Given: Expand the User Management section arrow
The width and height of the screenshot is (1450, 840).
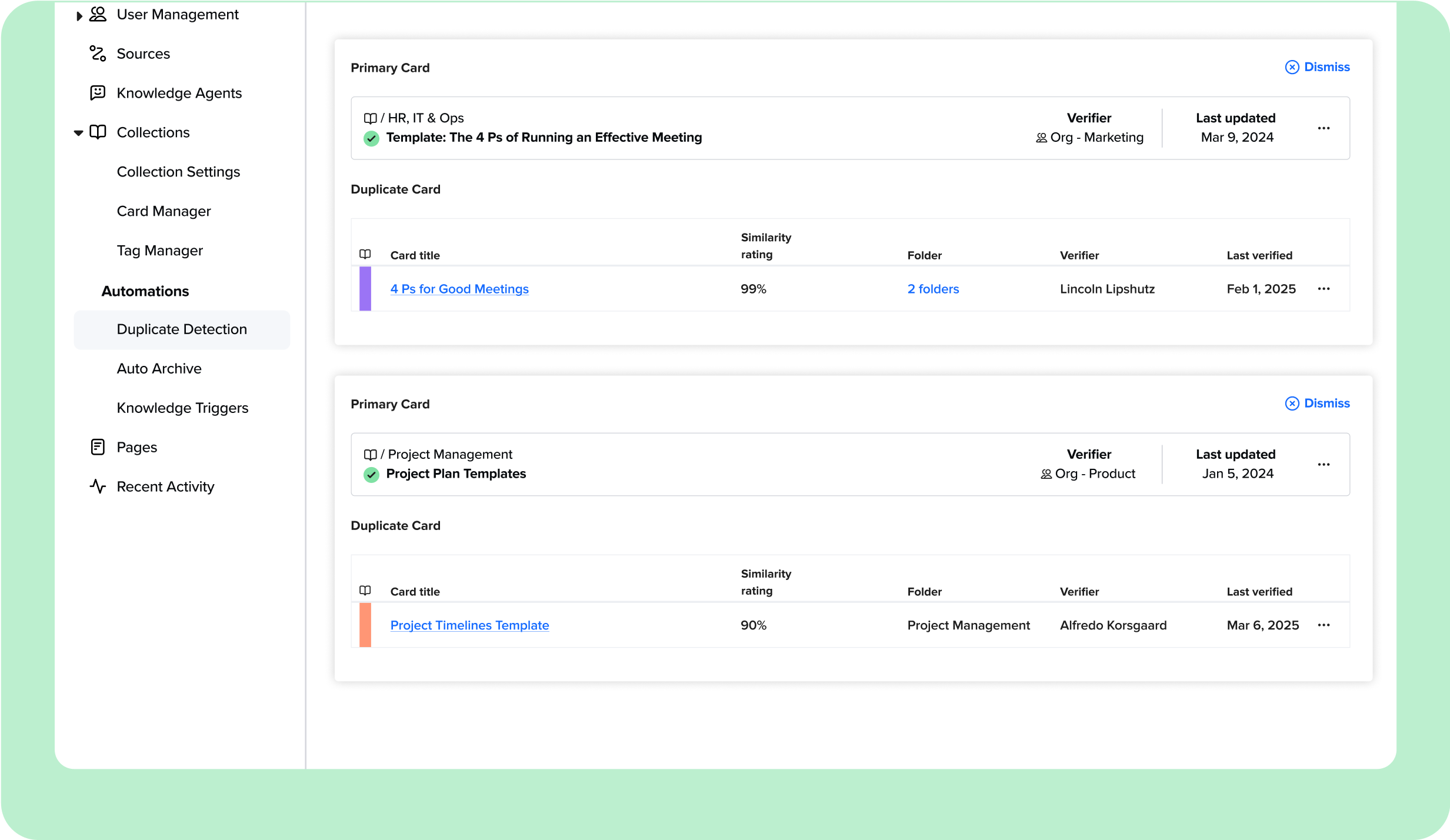Looking at the screenshot, I should click(79, 16).
